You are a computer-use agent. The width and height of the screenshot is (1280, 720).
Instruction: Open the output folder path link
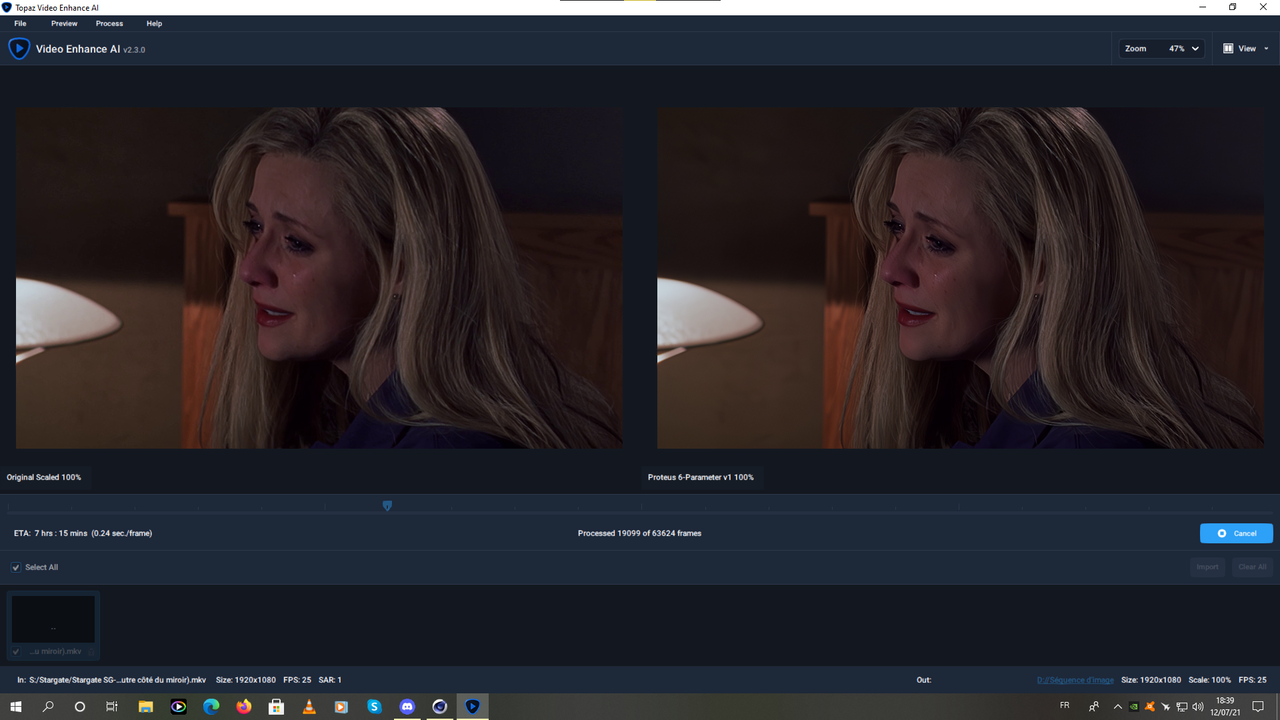[1075, 680]
